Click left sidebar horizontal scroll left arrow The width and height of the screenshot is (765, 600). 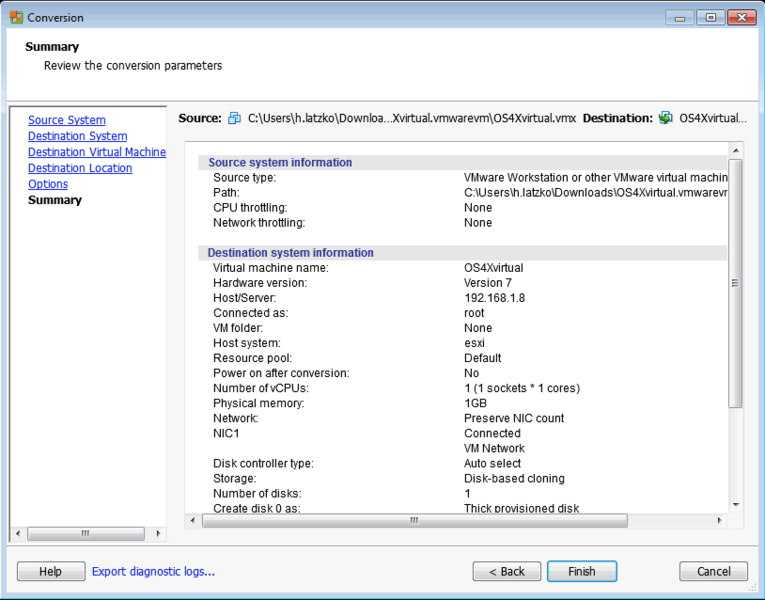click(x=16, y=534)
